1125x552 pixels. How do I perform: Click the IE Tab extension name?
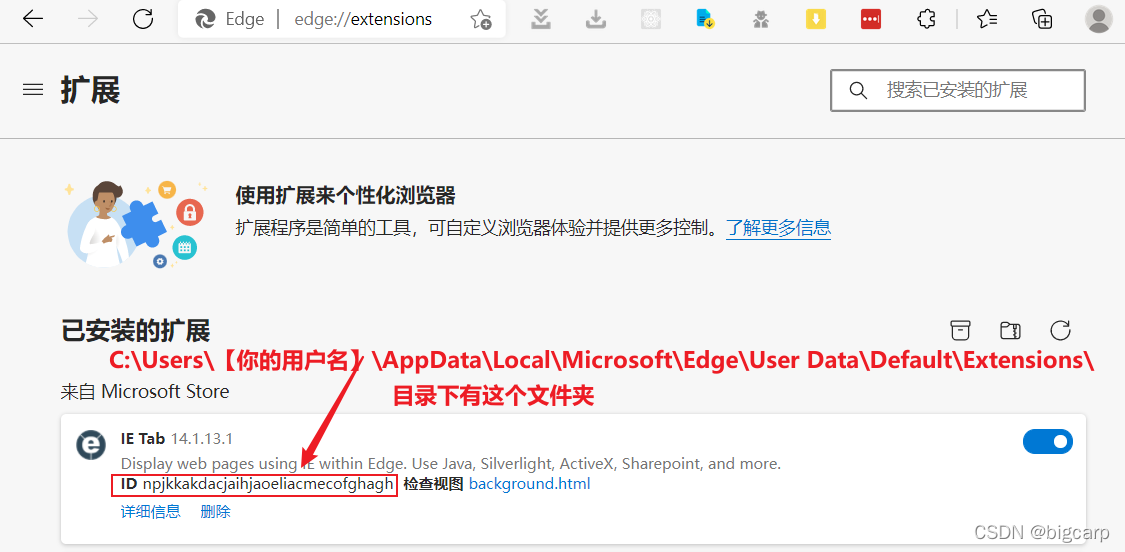tap(143, 439)
